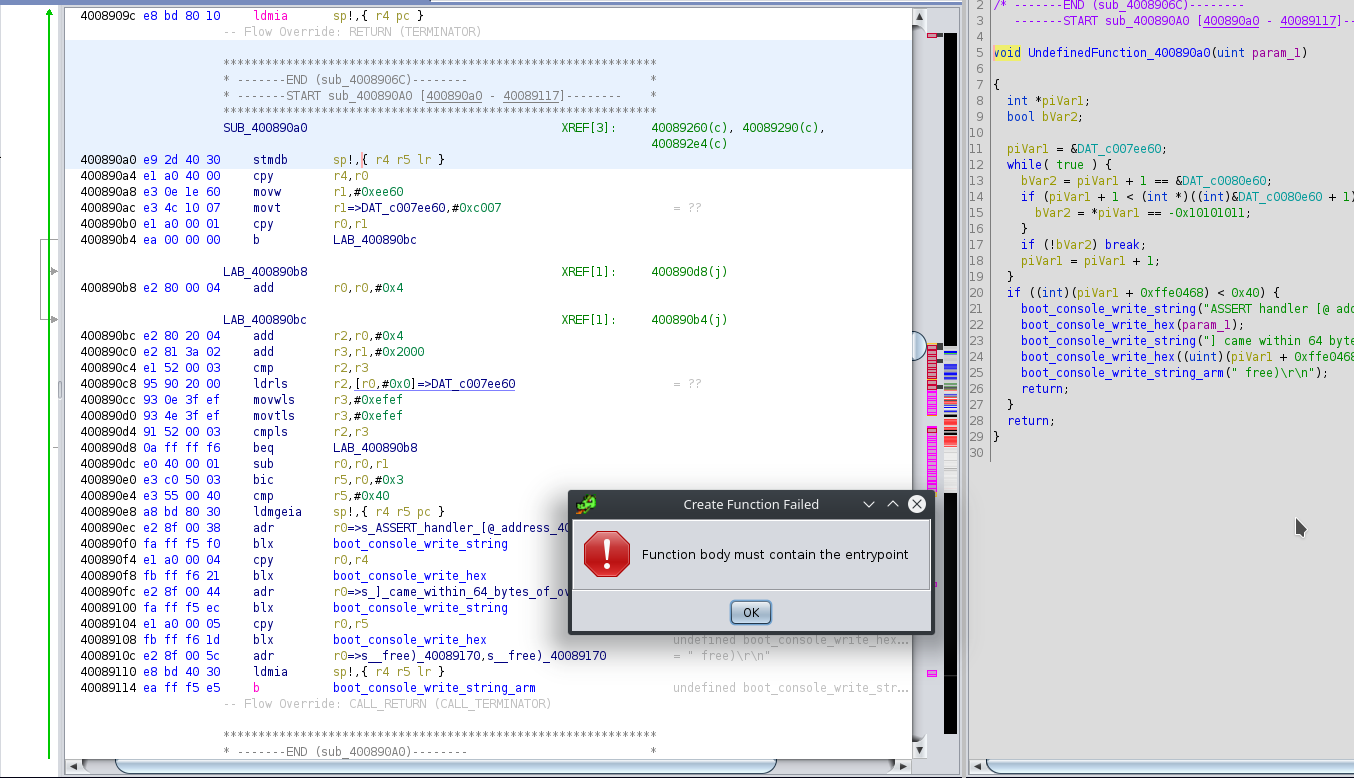Click the jump arrow beside LAB_400890bc
This screenshot has height=778, width=1354.
click(x=53, y=319)
